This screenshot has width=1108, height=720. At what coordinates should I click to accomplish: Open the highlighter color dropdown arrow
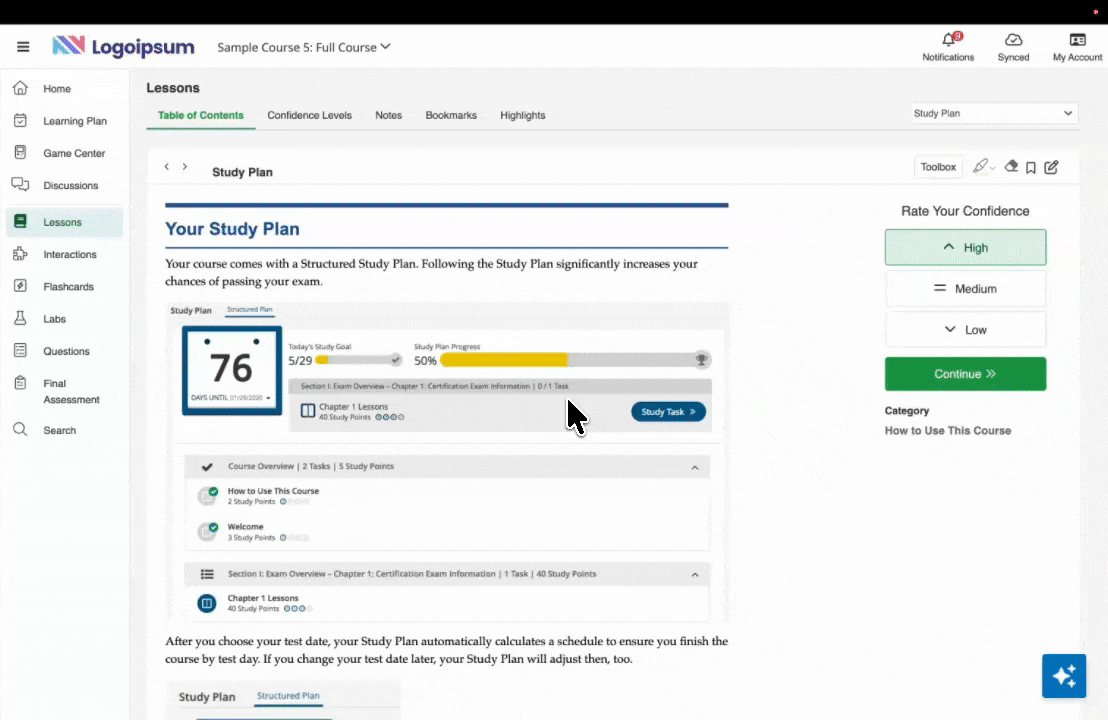pos(993,168)
